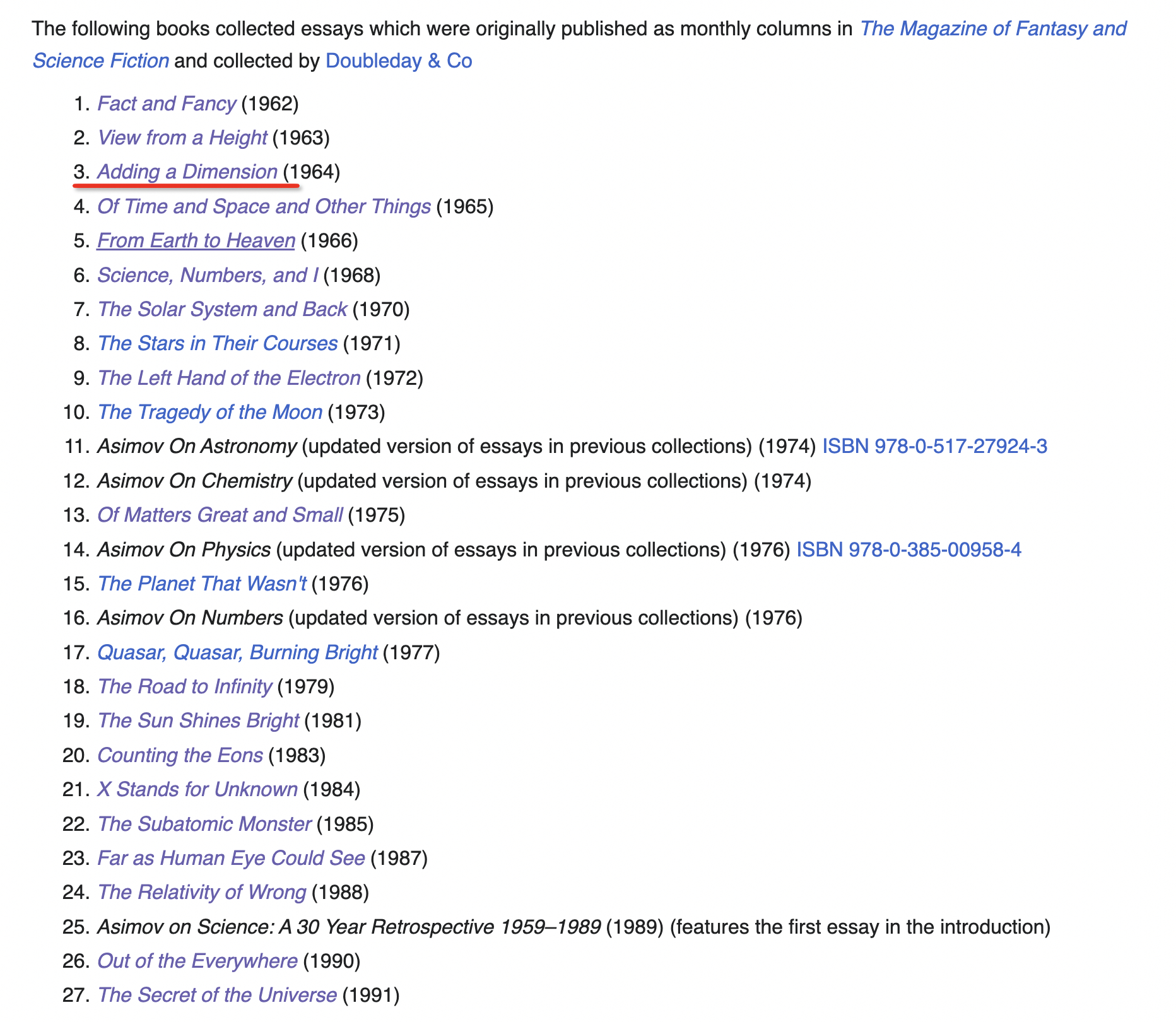Open The Sun Shines Bright link
Screen dimensions: 1176x1022
point(198,720)
